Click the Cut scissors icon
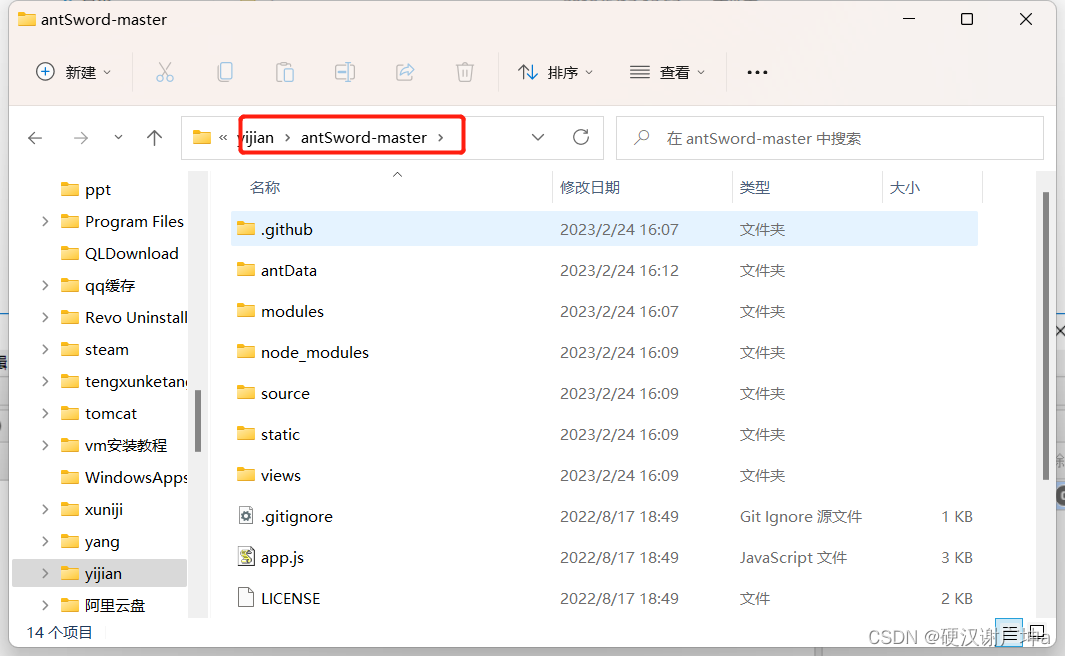 tap(164, 72)
